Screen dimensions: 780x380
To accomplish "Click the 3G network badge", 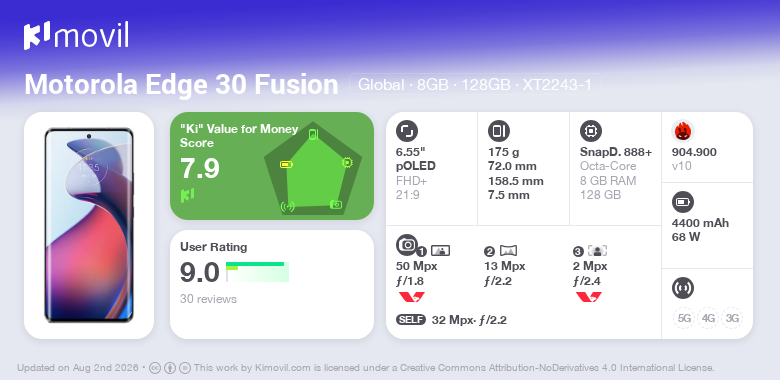I will pos(732,318).
